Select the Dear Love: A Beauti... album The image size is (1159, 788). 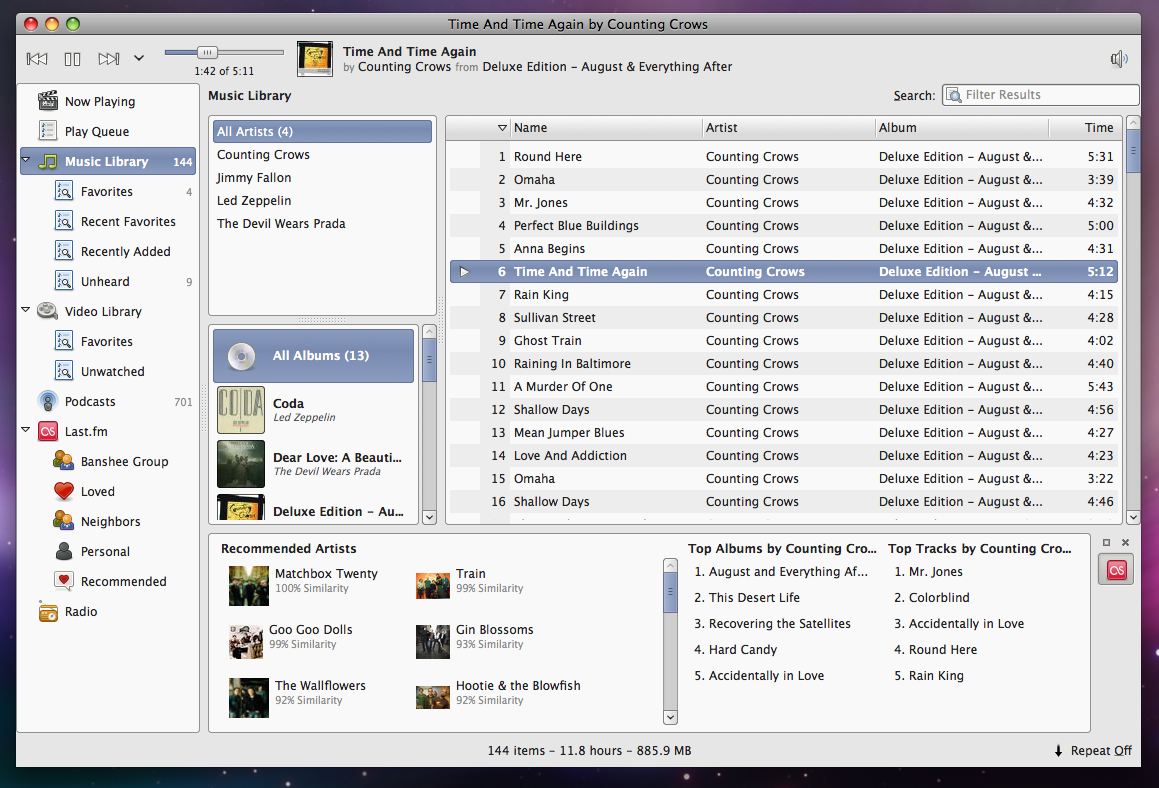[x=314, y=463]
